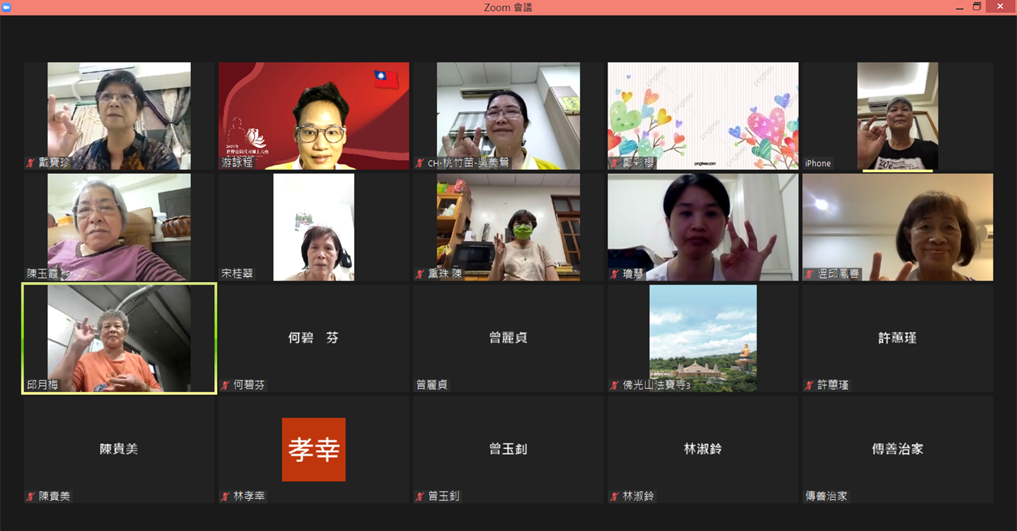Click the muted mic icon beside 陳貴美
Viewport: 1017px width, 531px height.
click(31, 496)
